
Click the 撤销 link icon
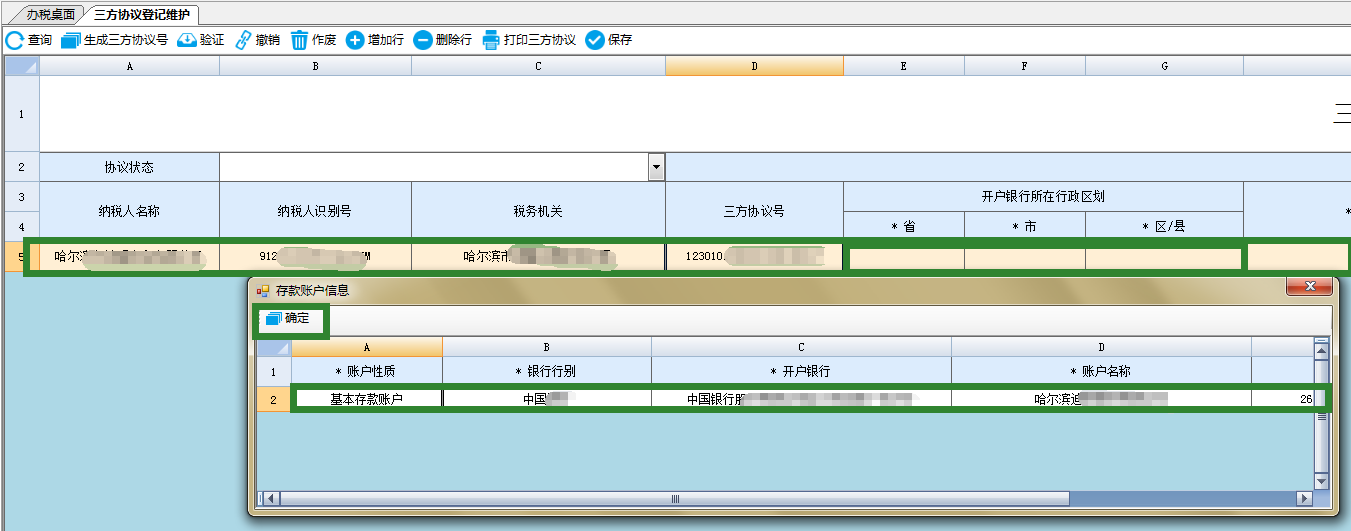(243, 40)
